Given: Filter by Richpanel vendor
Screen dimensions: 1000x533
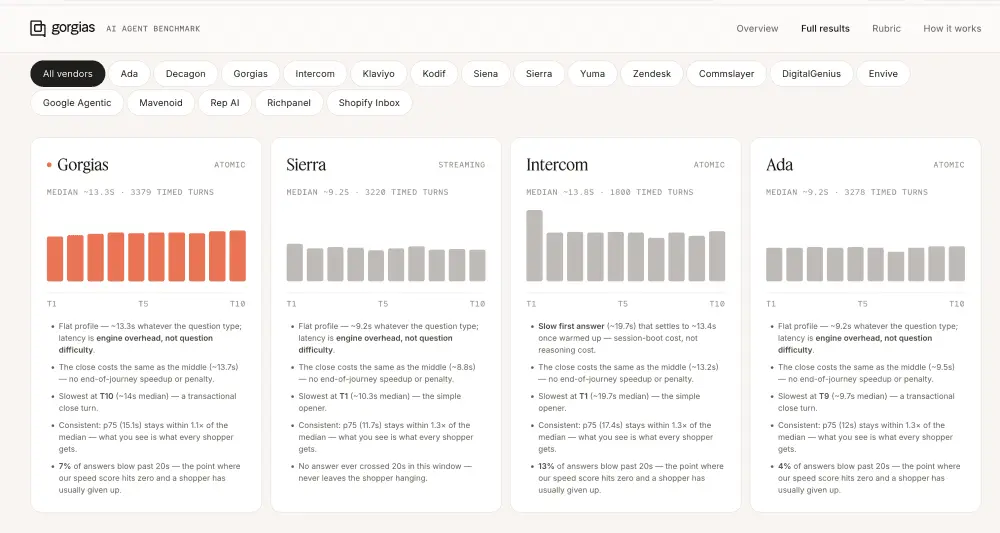Looking at the screenshot, I should pyautogui.click(x=289, y=103).
